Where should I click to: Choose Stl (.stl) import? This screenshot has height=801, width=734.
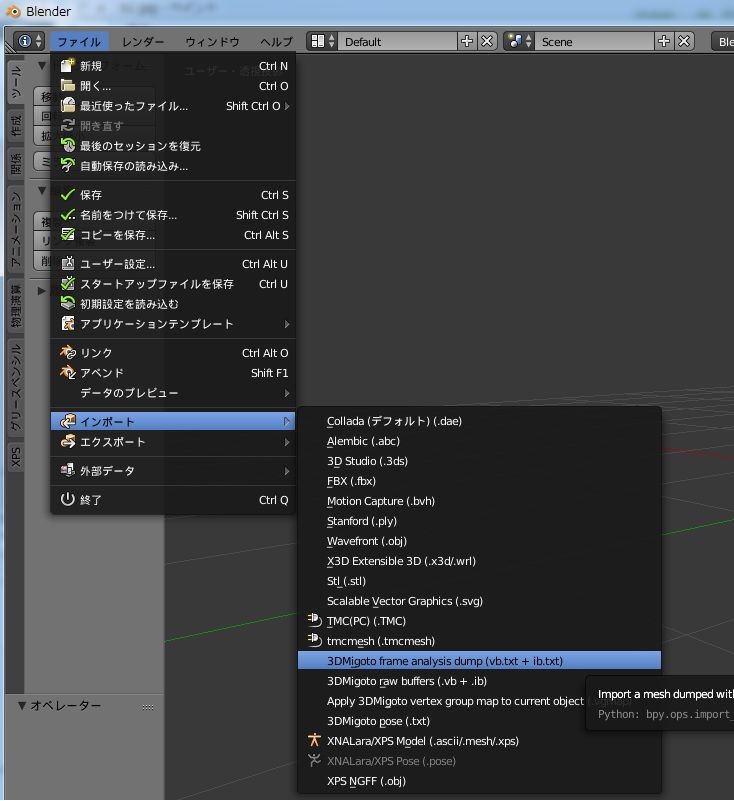[x=479, y=581]
